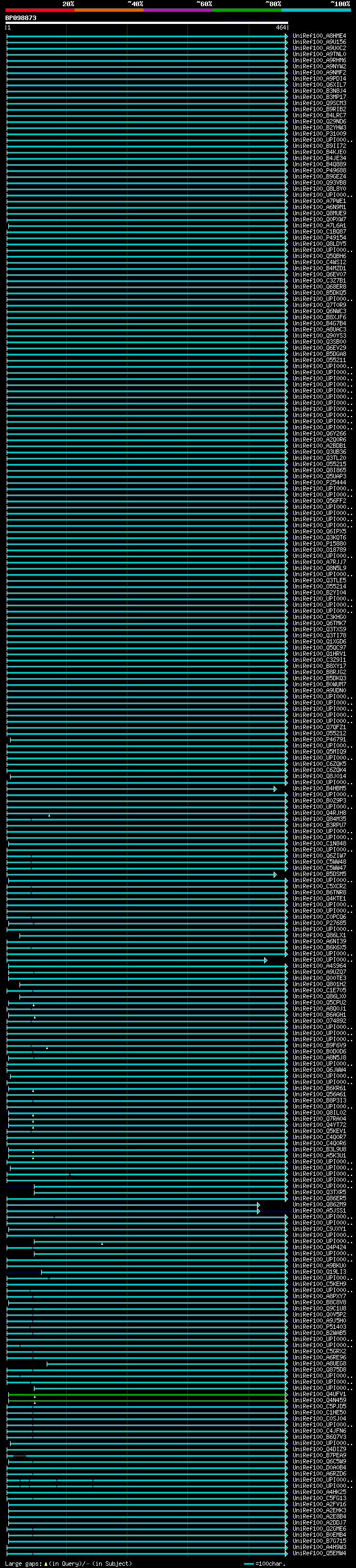Image resolution: width=356 pixels, height=1568 pixels.
Task: Select the UniRef100_C9JXY1 label
Action: pyautogui.click(x=319, y=1229)
